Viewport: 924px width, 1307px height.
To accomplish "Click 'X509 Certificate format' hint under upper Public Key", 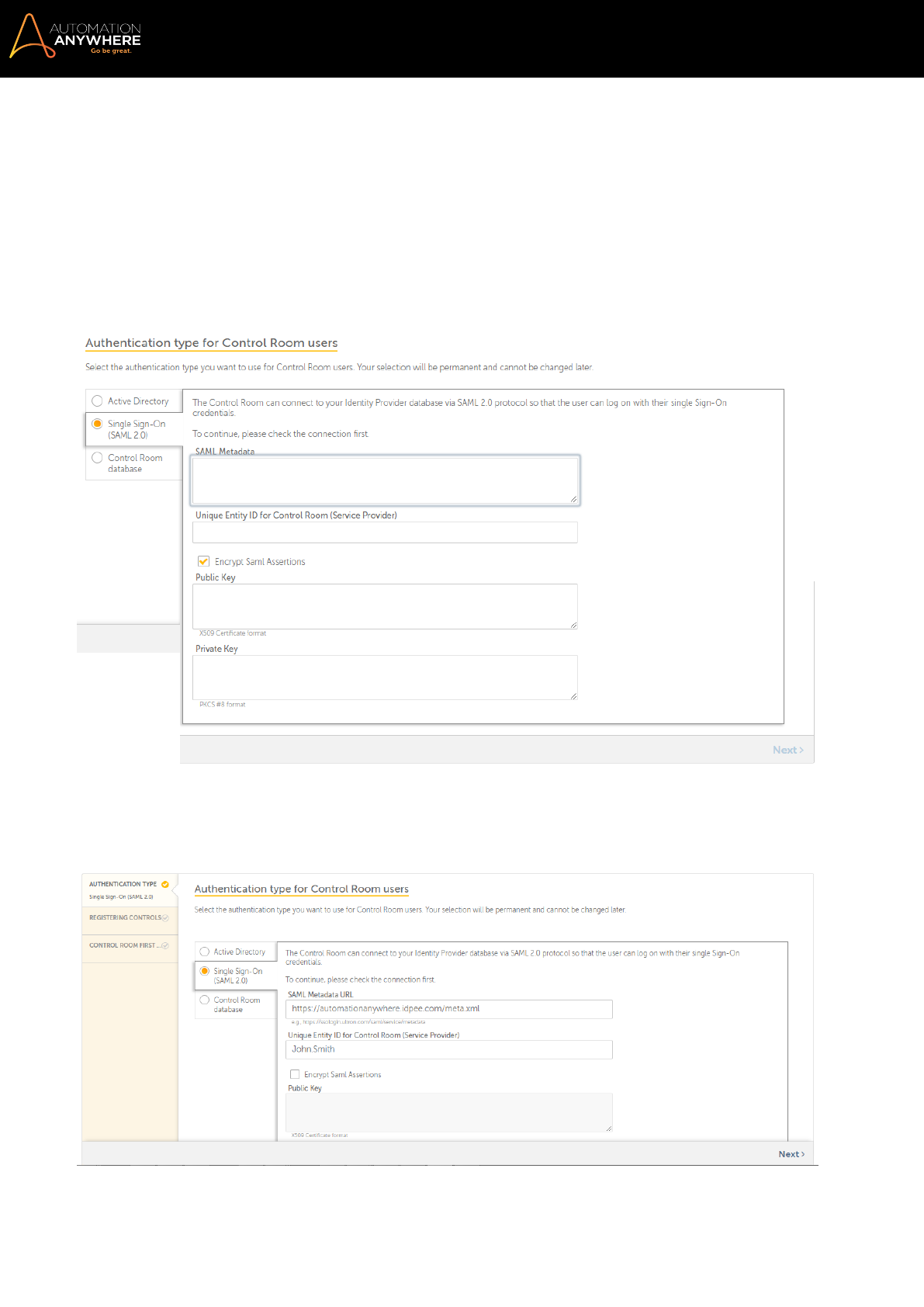I will pyautogui.click(x=233, y=633).
